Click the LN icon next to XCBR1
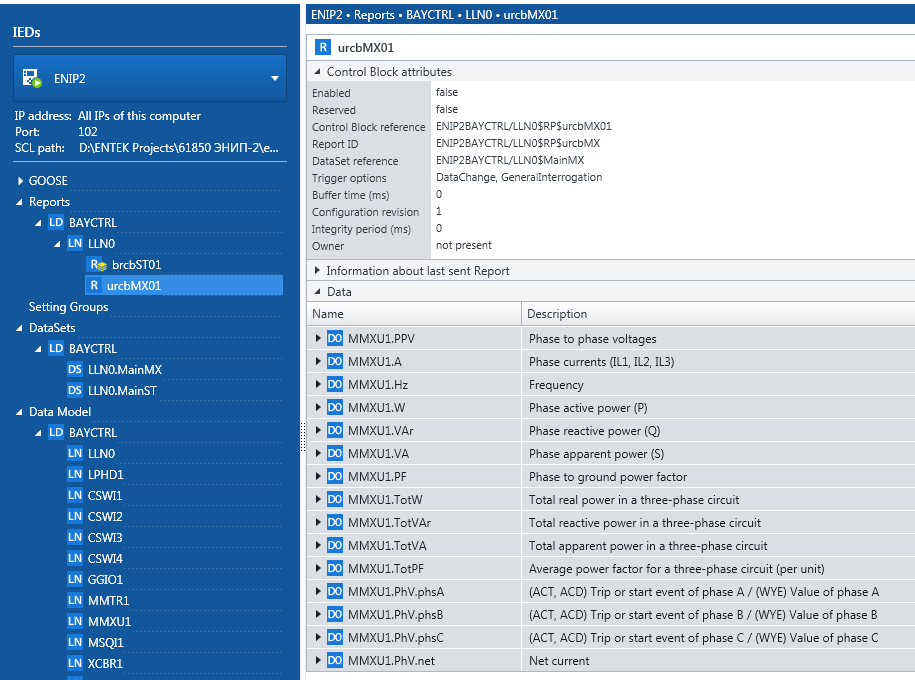The image size is (915, 680). coord(75,663)
